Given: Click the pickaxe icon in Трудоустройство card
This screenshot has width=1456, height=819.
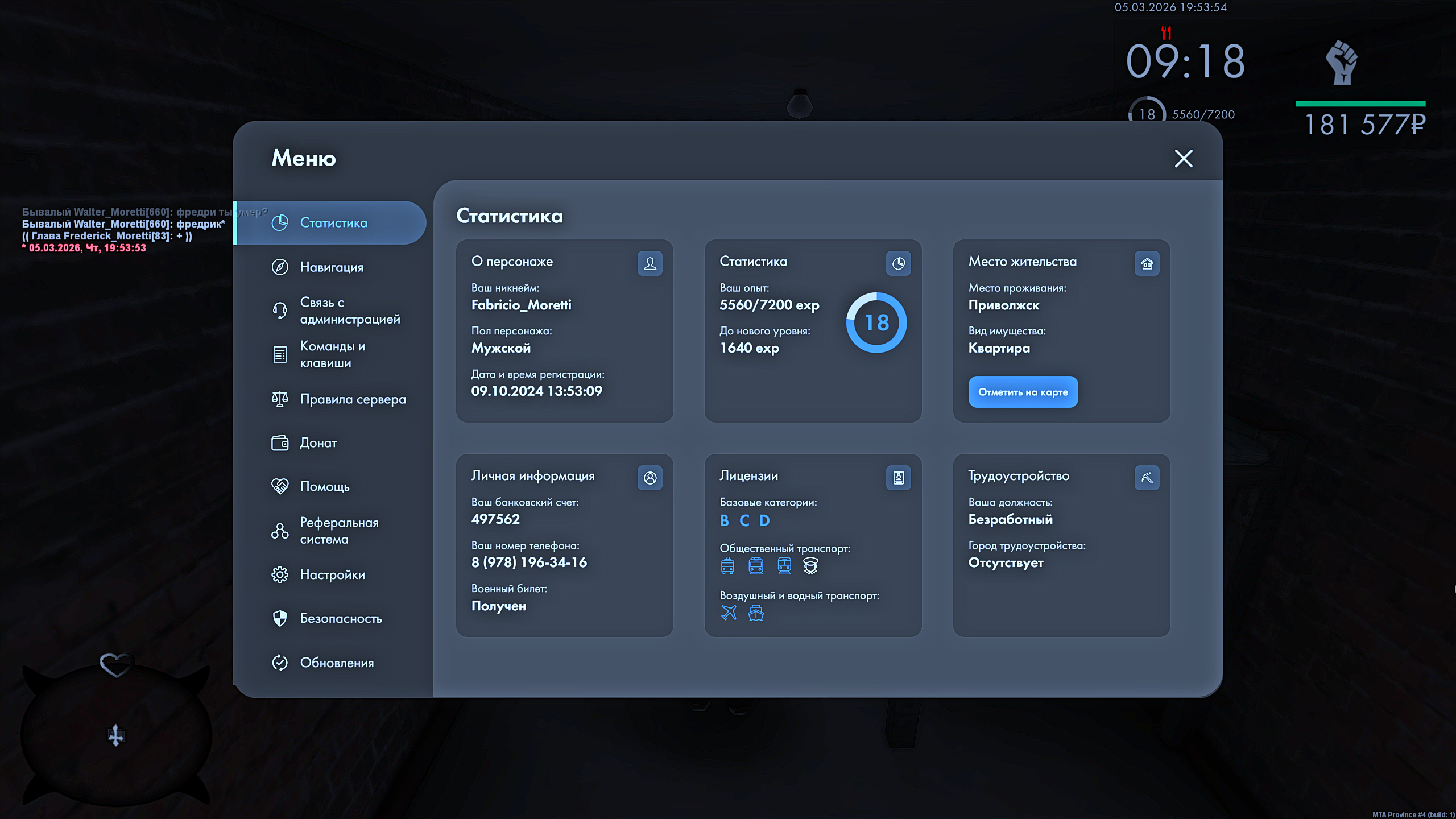Looking at the screenshot, I should pos(1147,478).
